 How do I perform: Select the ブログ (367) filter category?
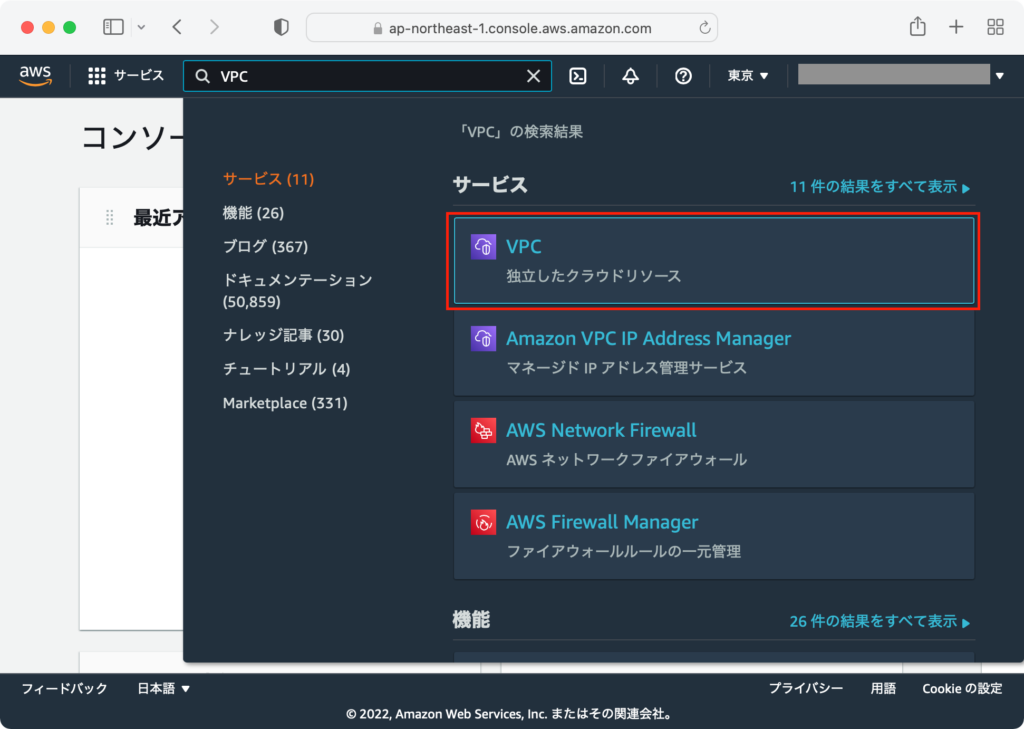(265, 246)
